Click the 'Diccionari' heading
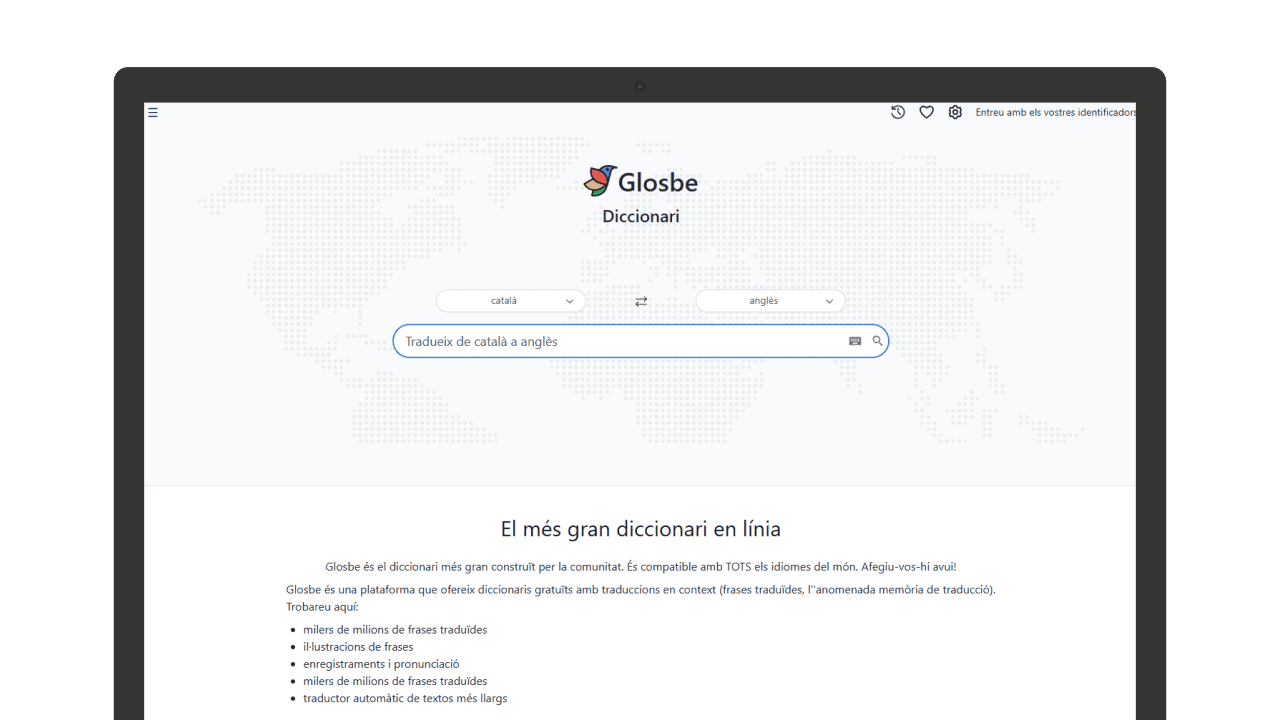The image size is (1280, 720). pyautogui.click(x=640, y=216)
